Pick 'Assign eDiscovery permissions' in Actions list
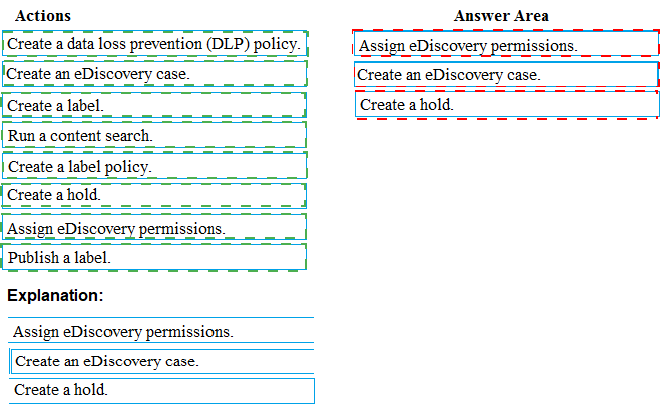This screenshot has height=416, width=669. pyautogui.click(x=154, y=228)
